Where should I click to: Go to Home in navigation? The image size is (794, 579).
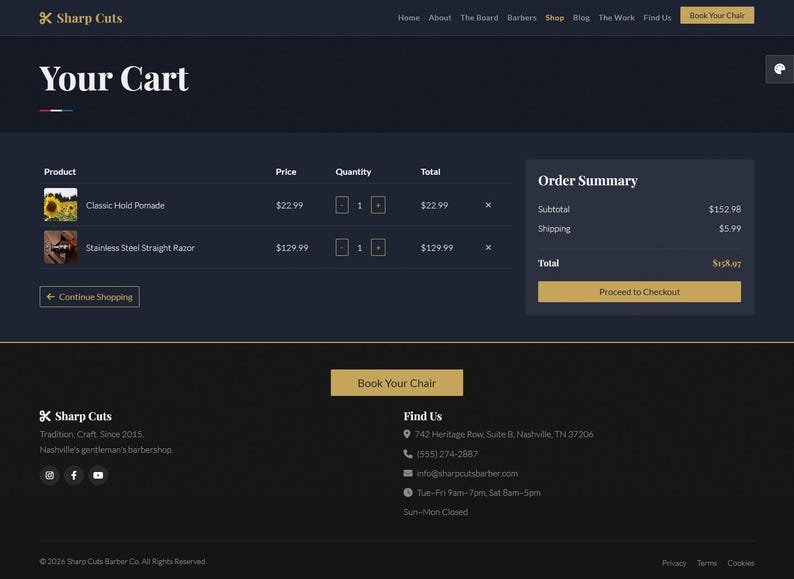click(409, 18)
